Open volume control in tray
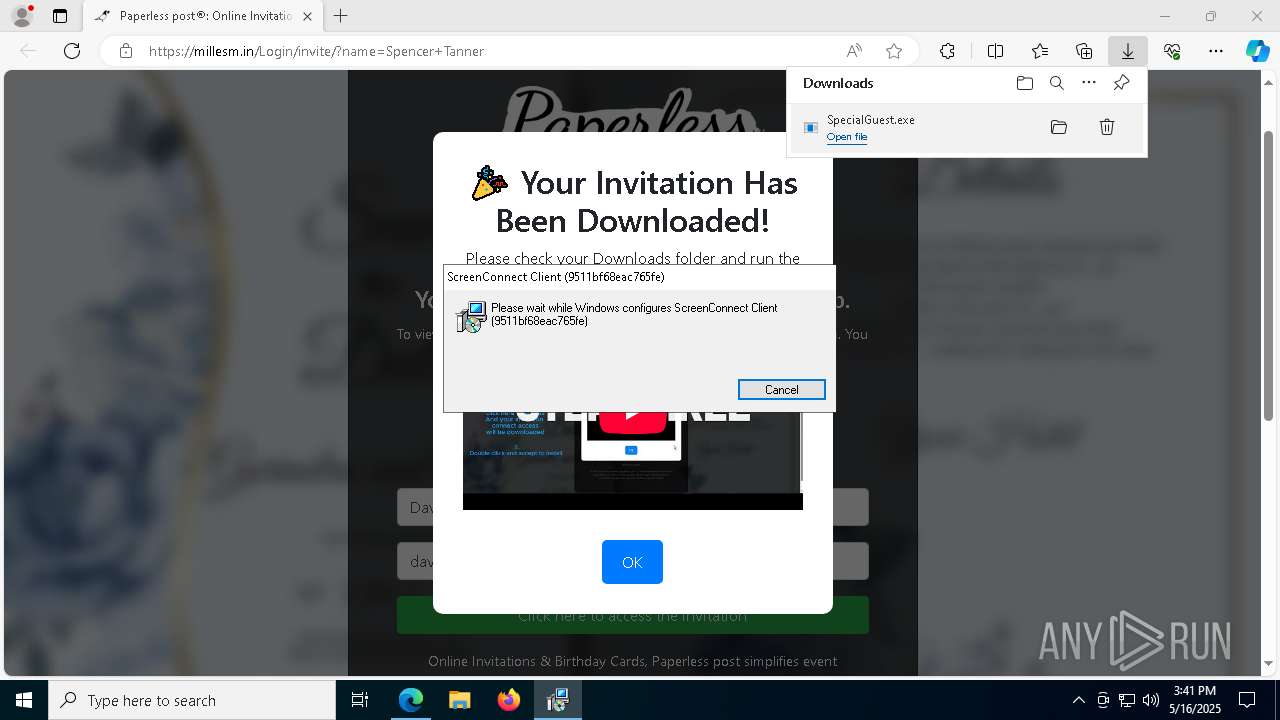This screenshot has height=720, width=1280. click(x=1151, y=700)
